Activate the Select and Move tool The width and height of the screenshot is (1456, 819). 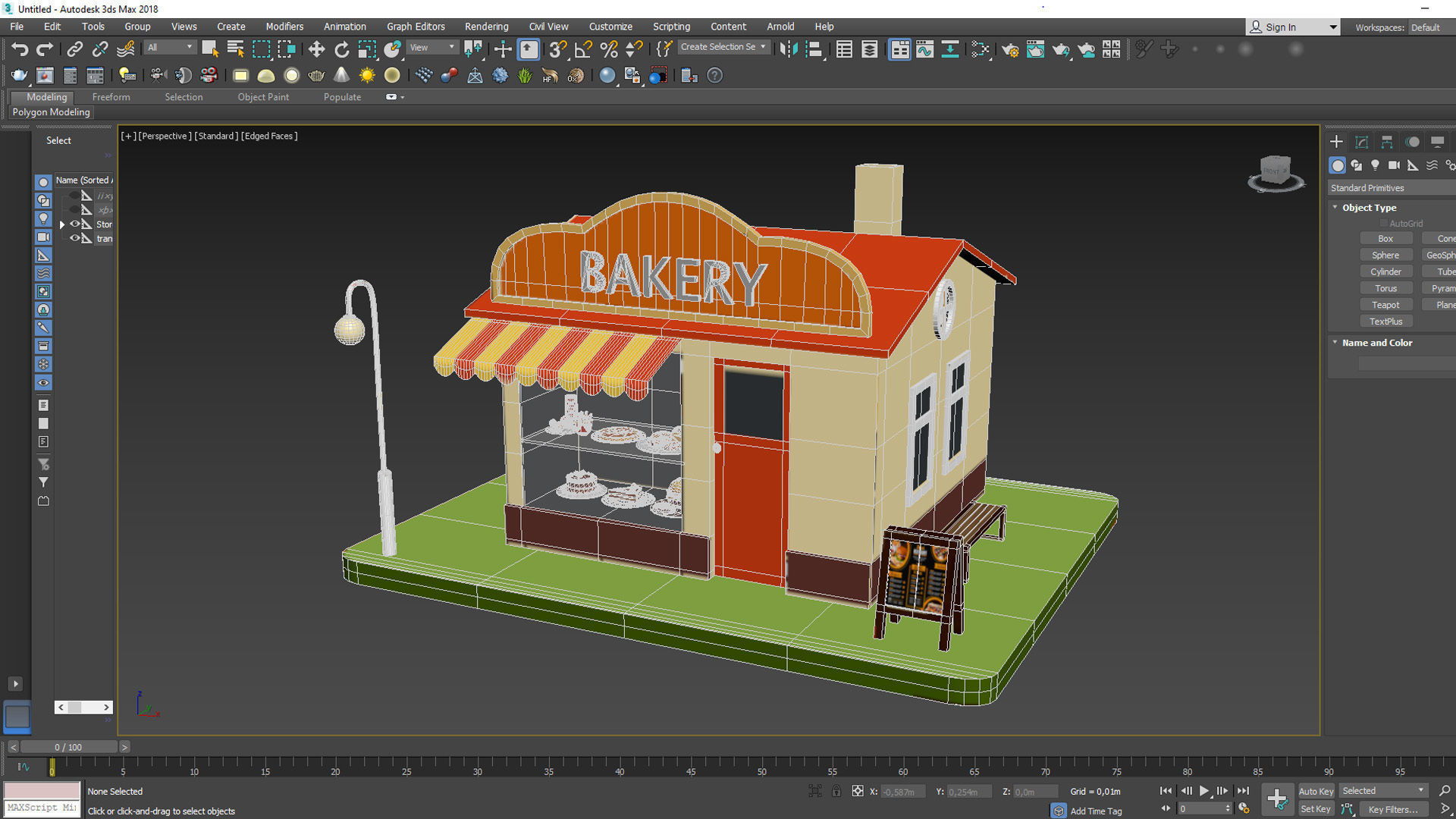click(316, 49)
